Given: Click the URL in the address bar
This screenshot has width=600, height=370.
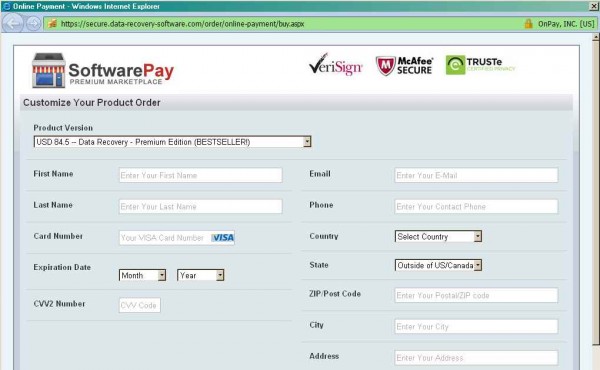Looking at the screenshot, I should click(x=183, y=24).
